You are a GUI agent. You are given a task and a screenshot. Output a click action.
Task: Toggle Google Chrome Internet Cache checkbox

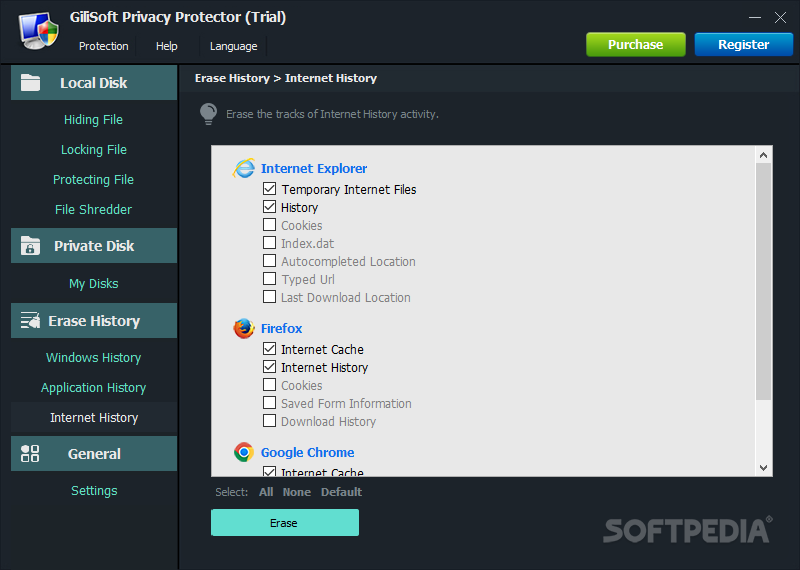(x=269, y=471)
